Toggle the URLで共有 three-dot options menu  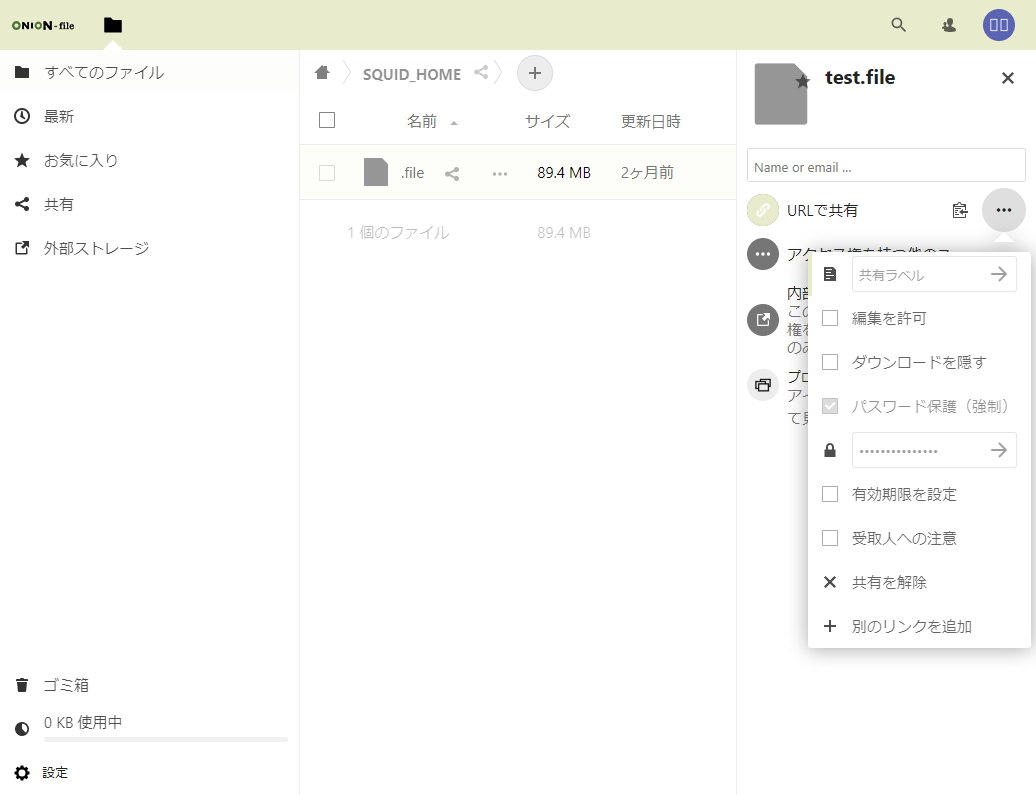1004,210
